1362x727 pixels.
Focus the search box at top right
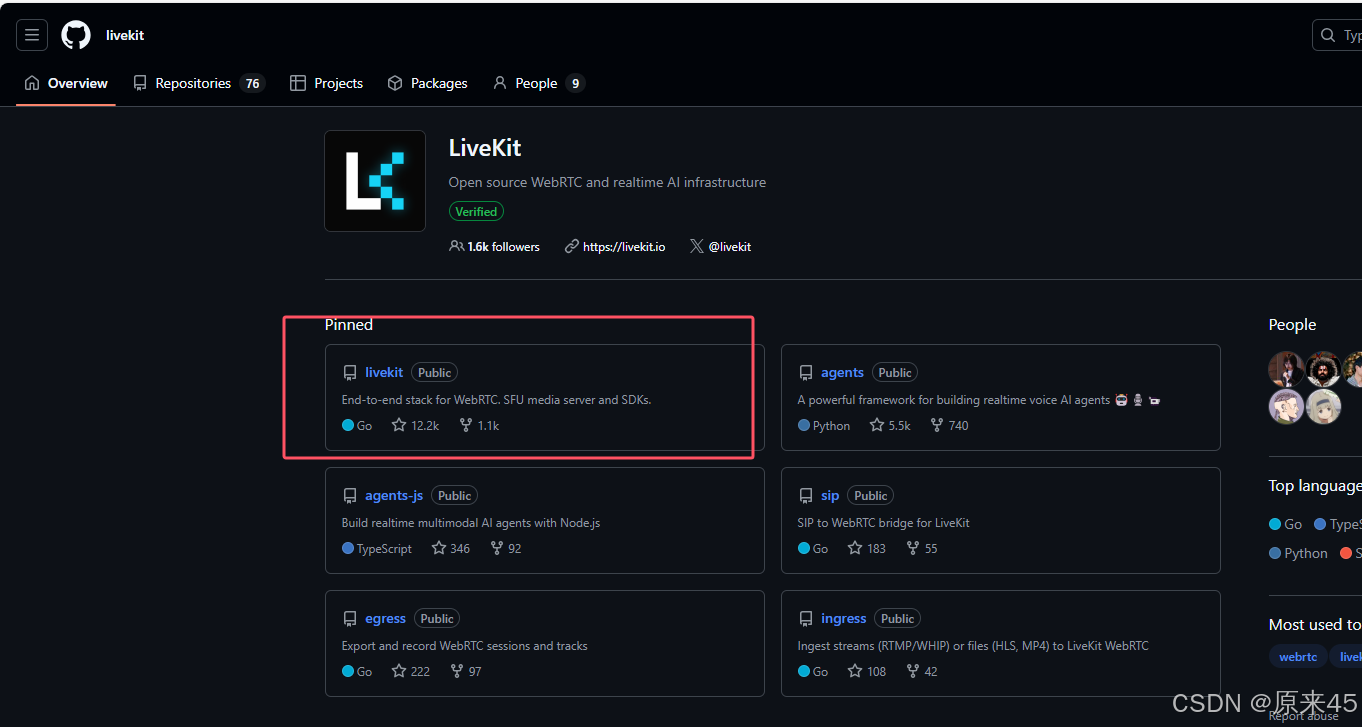coord(1337,35)
